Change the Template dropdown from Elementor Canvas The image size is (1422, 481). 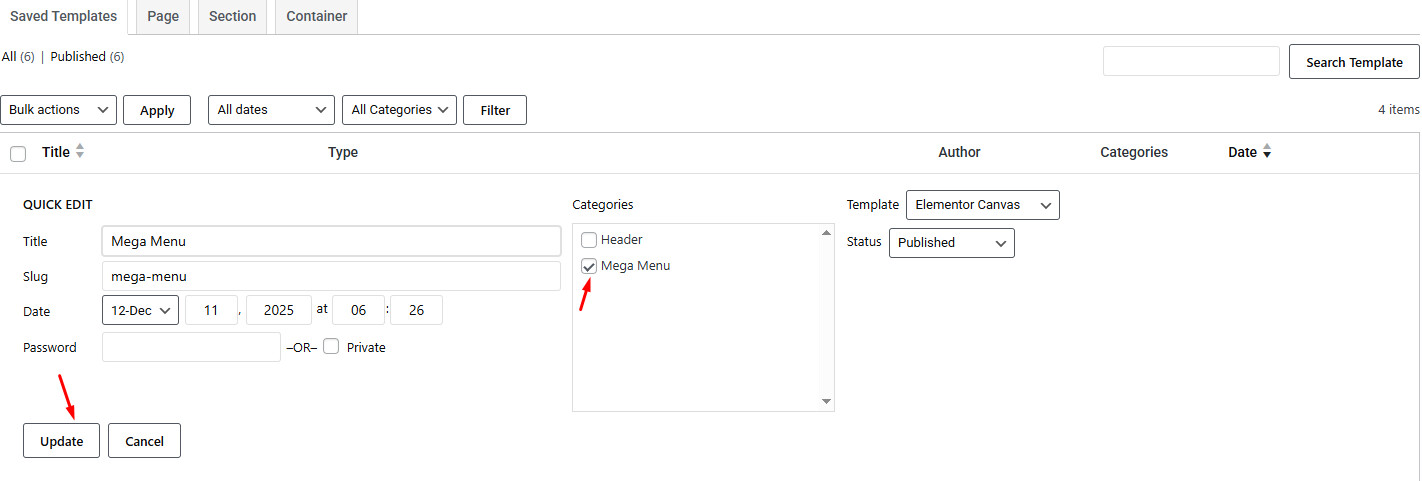[982, 205]
